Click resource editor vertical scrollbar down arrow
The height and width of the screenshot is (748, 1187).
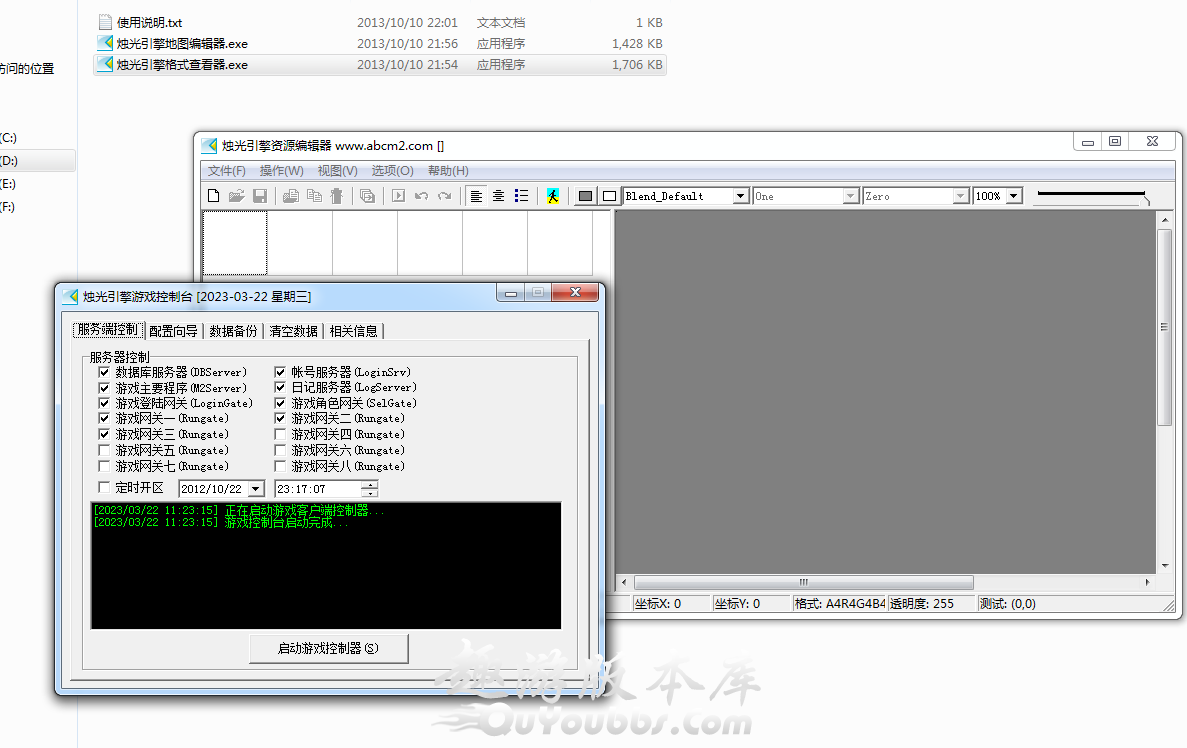[1165, 566]
